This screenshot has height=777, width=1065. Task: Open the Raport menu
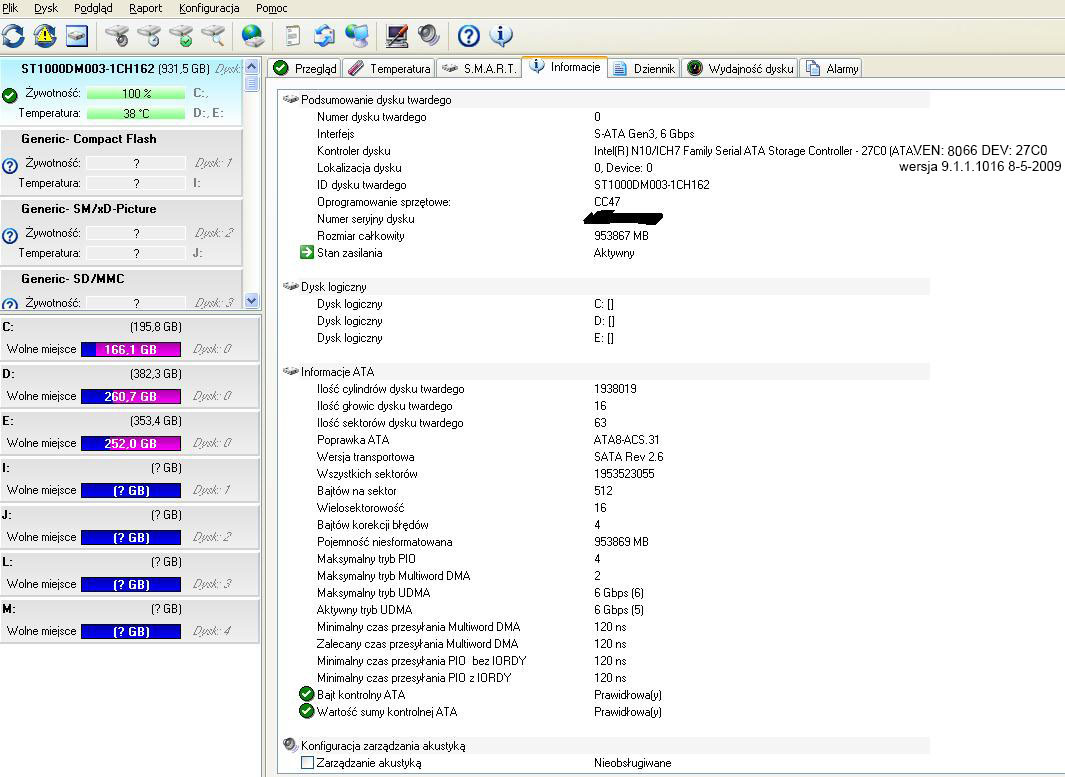(x=145, y=8)
